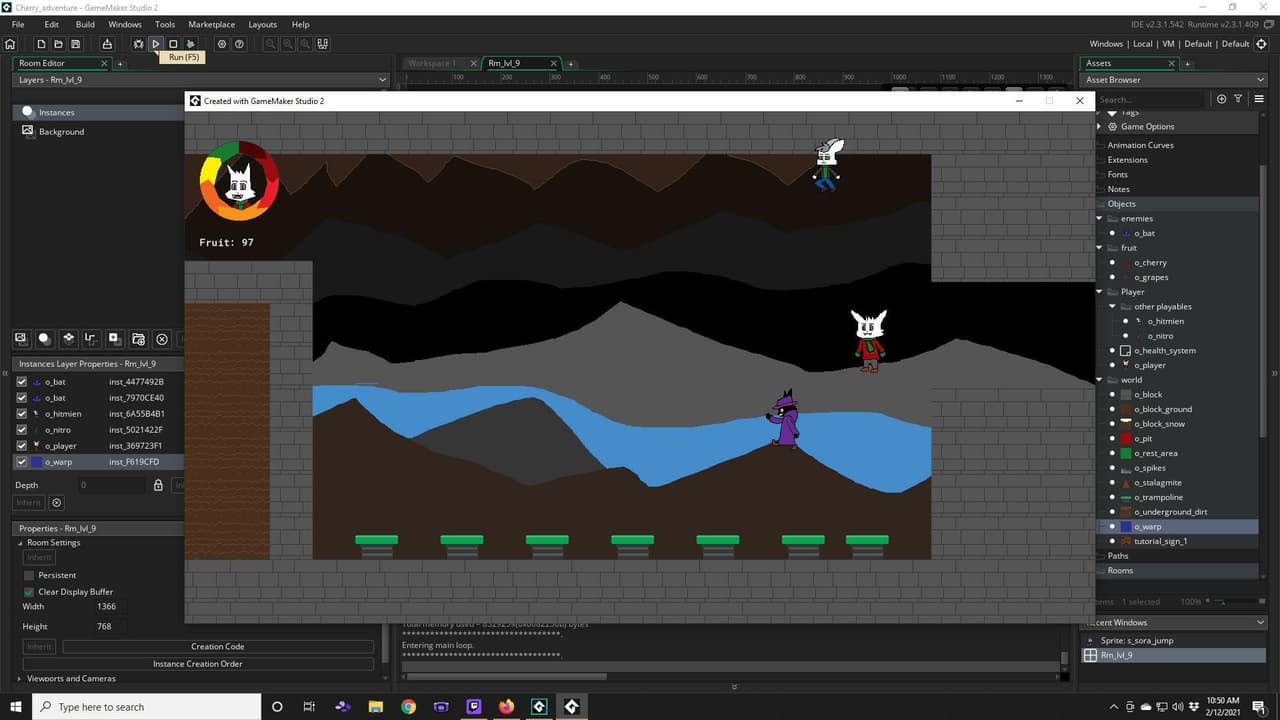Create a new tile layer icon
The image size is (1280, 720).
pyautogui.click(x=68, y=339)
